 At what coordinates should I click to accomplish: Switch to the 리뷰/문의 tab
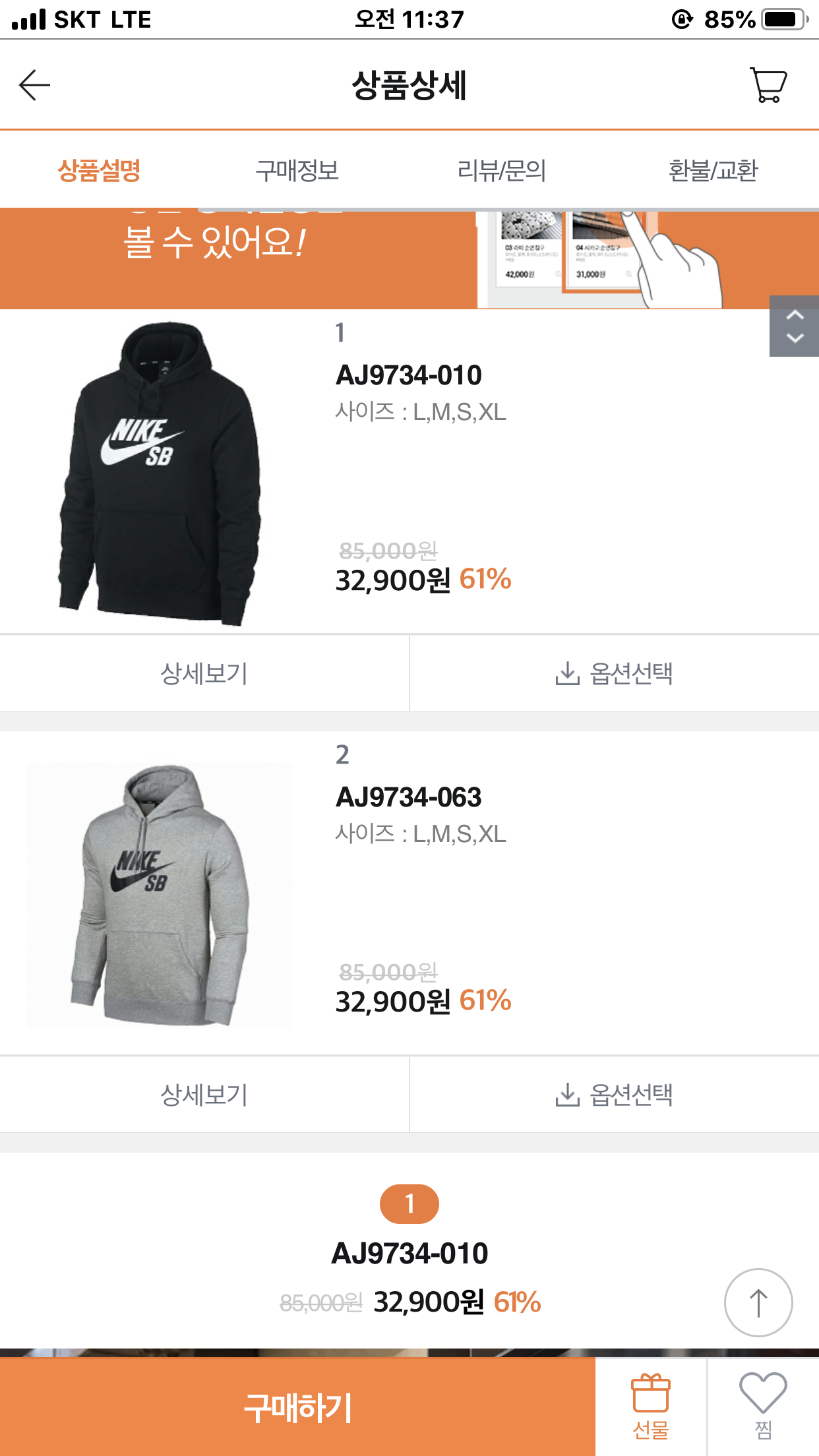pyautogui.click(x=501, y=171)
